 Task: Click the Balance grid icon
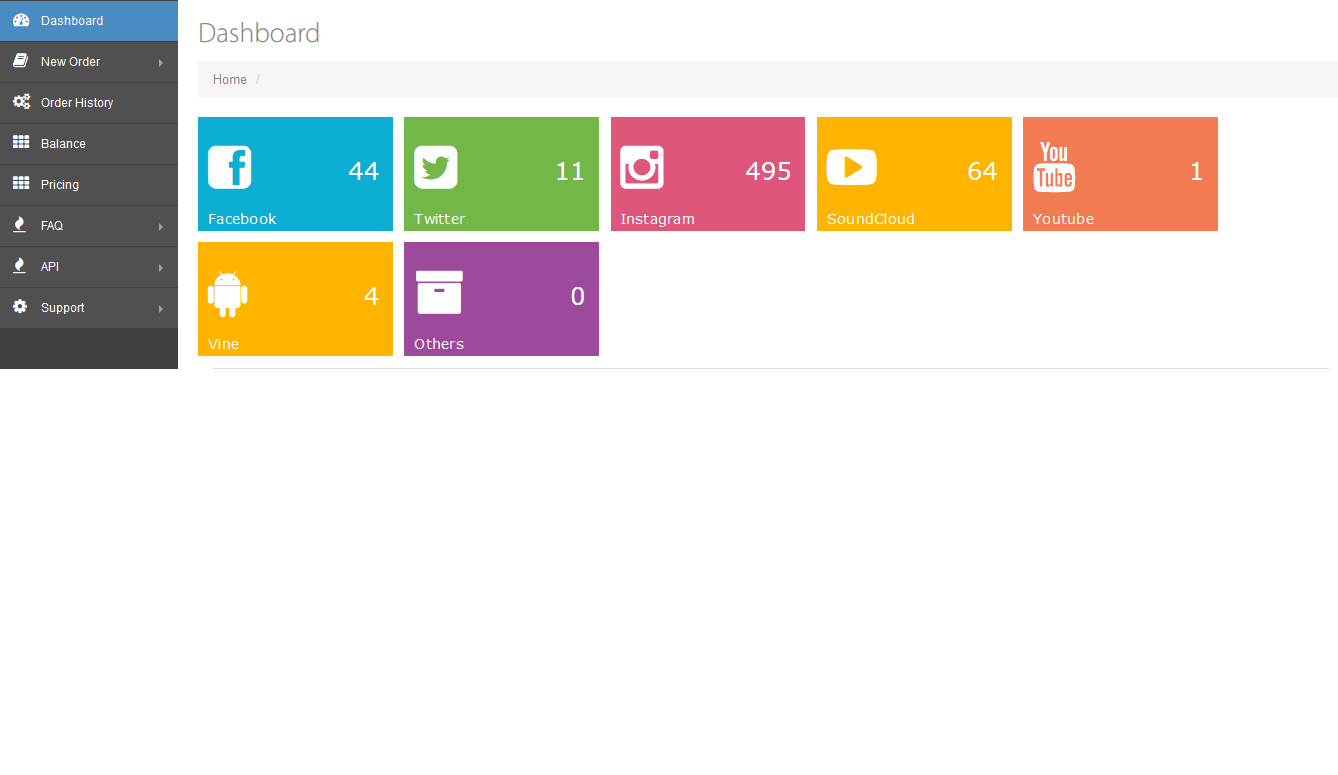(x=21, y=143)
